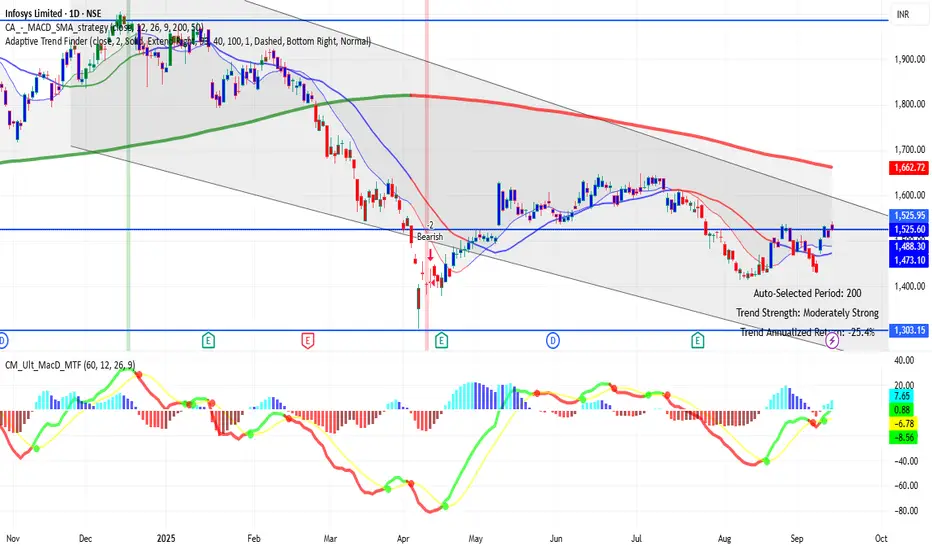The height and width of the screenshot is (550, 932).
Task: Click the 1,488.30 price label
Action: click(x=909, y=246)
